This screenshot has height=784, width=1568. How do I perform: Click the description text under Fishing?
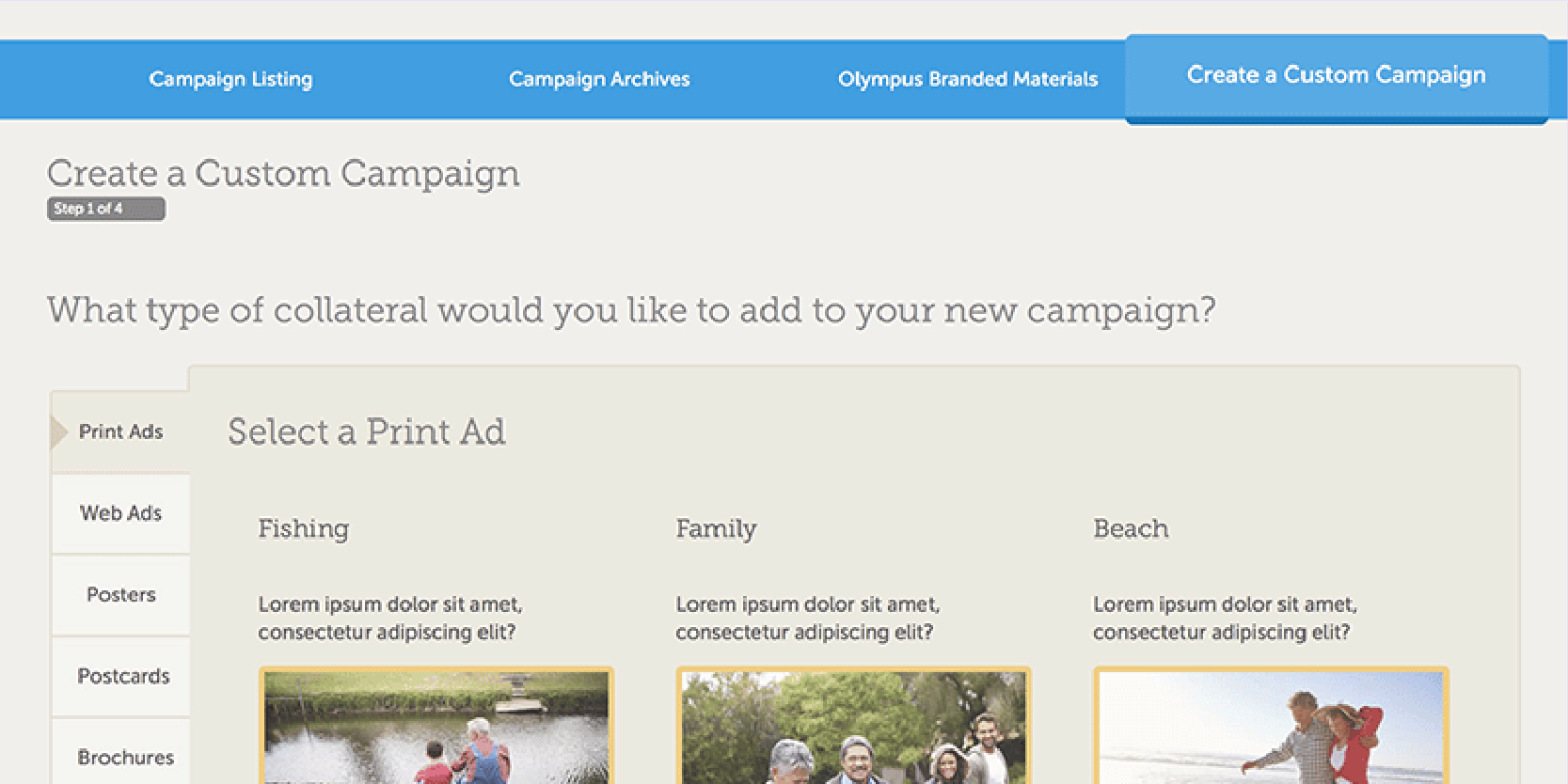point(389,618)
